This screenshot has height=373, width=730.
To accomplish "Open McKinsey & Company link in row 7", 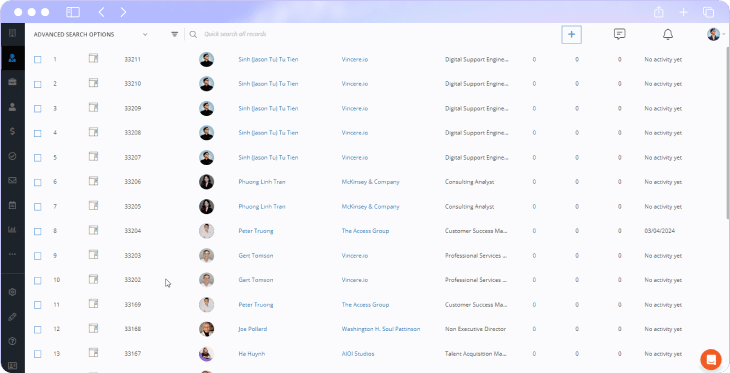I will 371,207.
